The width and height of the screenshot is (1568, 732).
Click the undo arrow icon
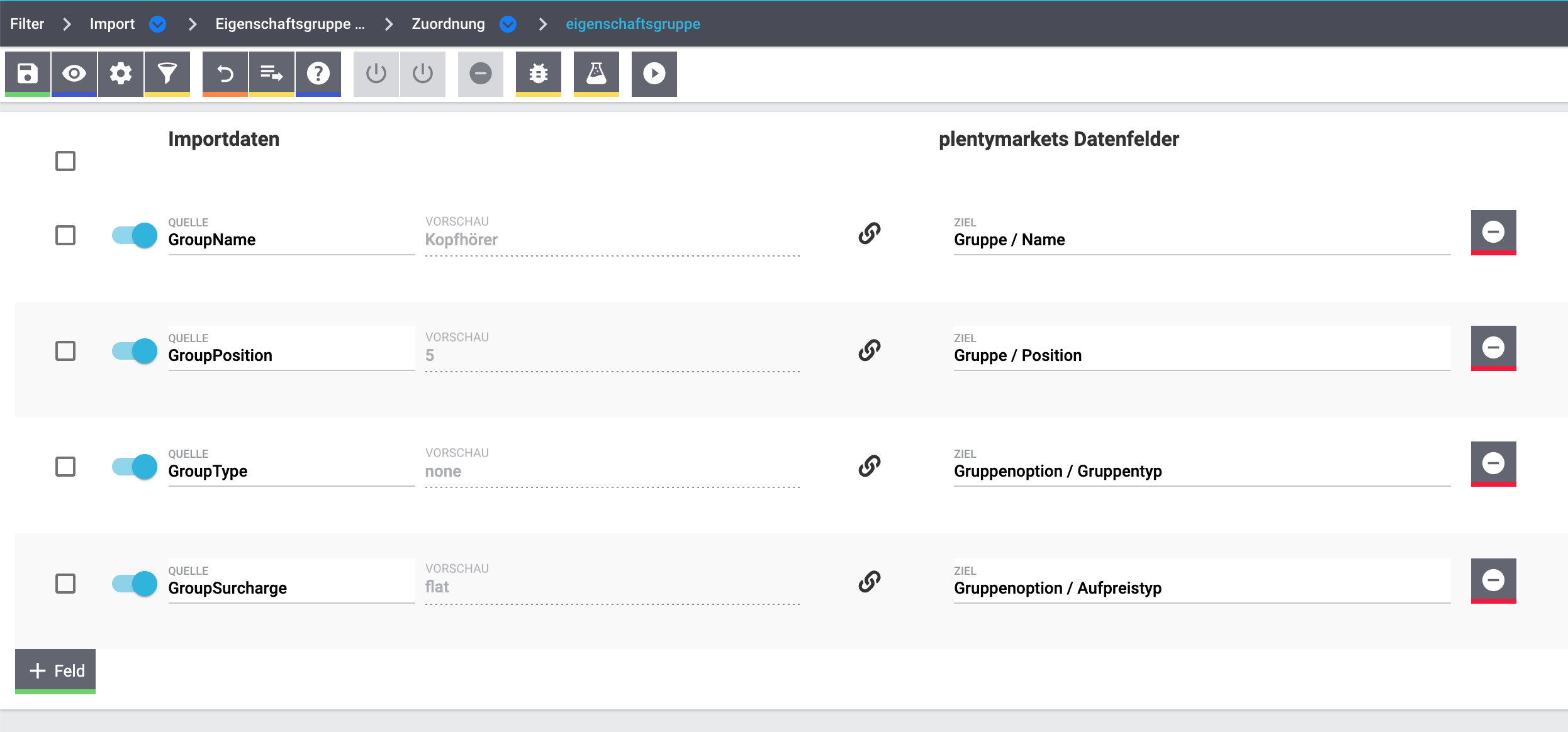tap(225, 74)
